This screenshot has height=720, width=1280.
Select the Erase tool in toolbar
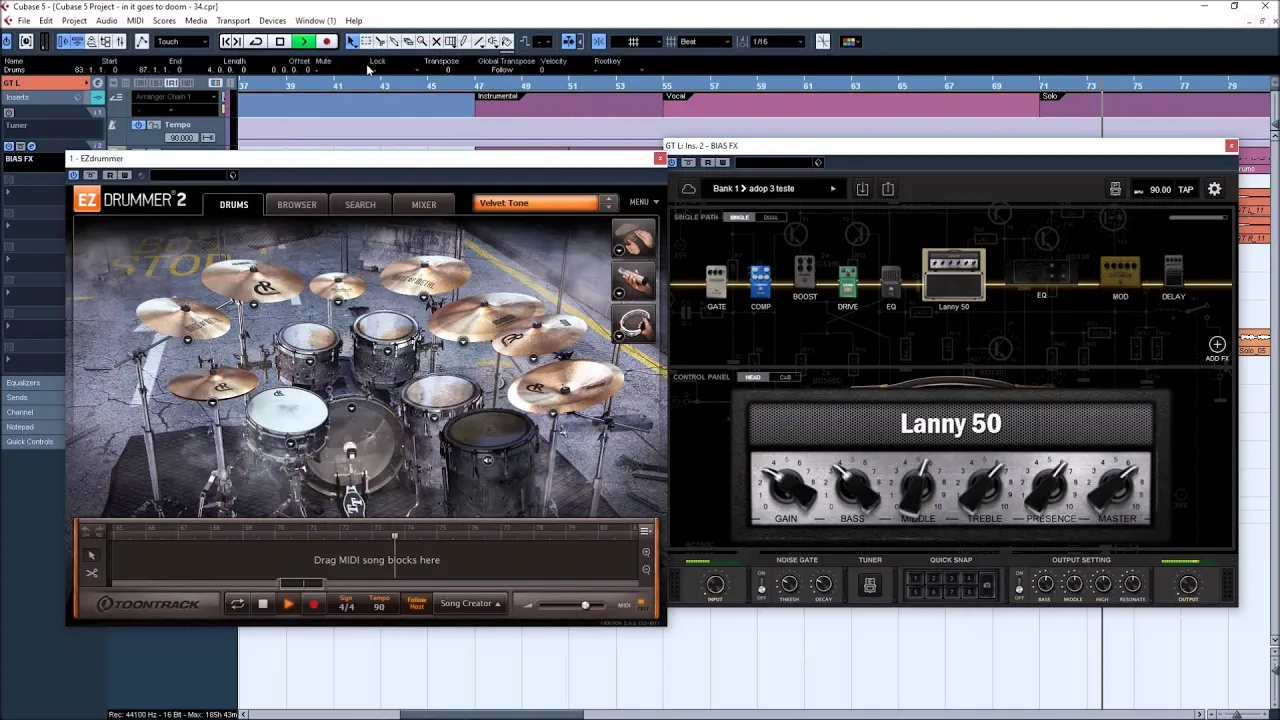(x=408, y=42)
